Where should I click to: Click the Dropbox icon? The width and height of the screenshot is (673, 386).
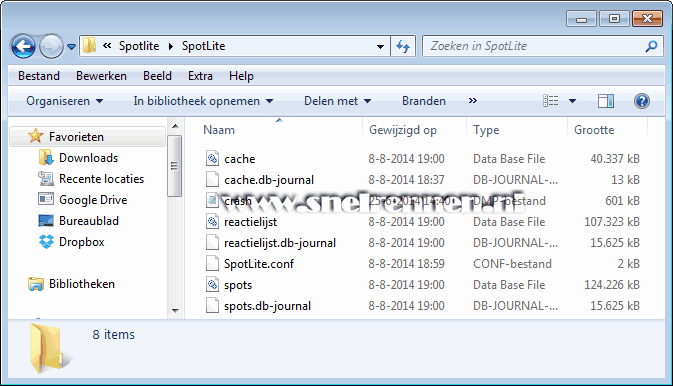pyautogui.click(x=46, y=242)
